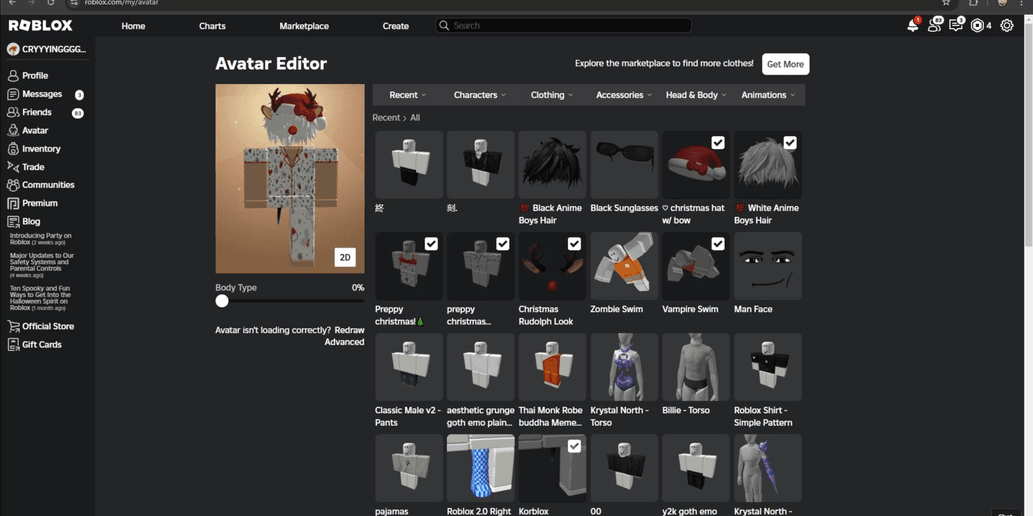This screenshot has height=516, width=1033.
Task: Click the Recent breadcrumb link
Action: 386,118
